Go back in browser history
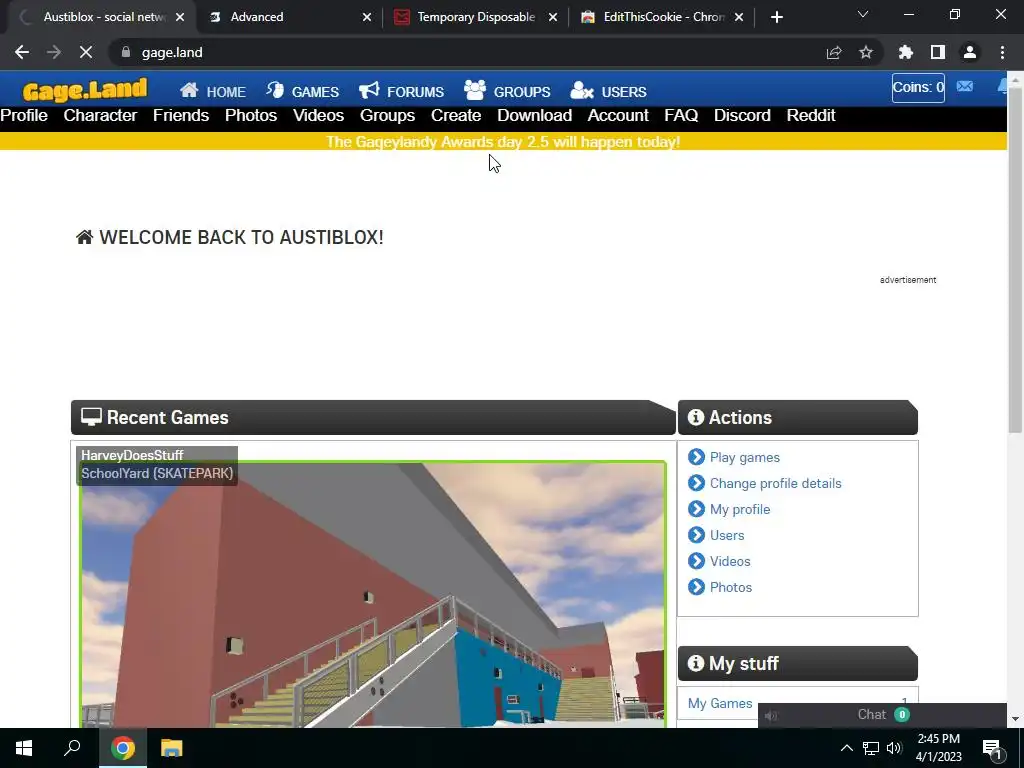 coord(22,52)
